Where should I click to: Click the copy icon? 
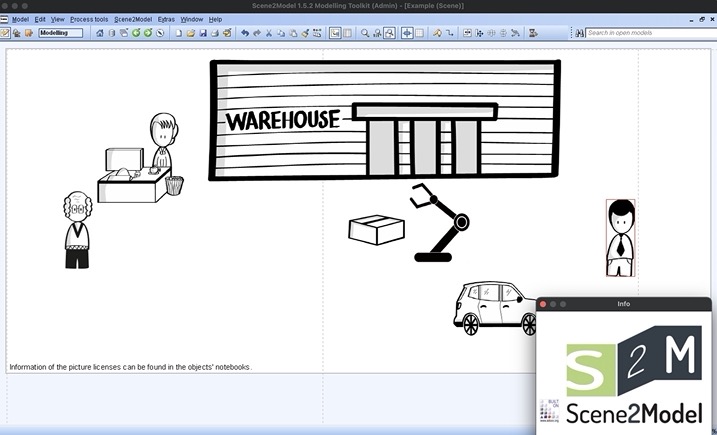(281, 33)
